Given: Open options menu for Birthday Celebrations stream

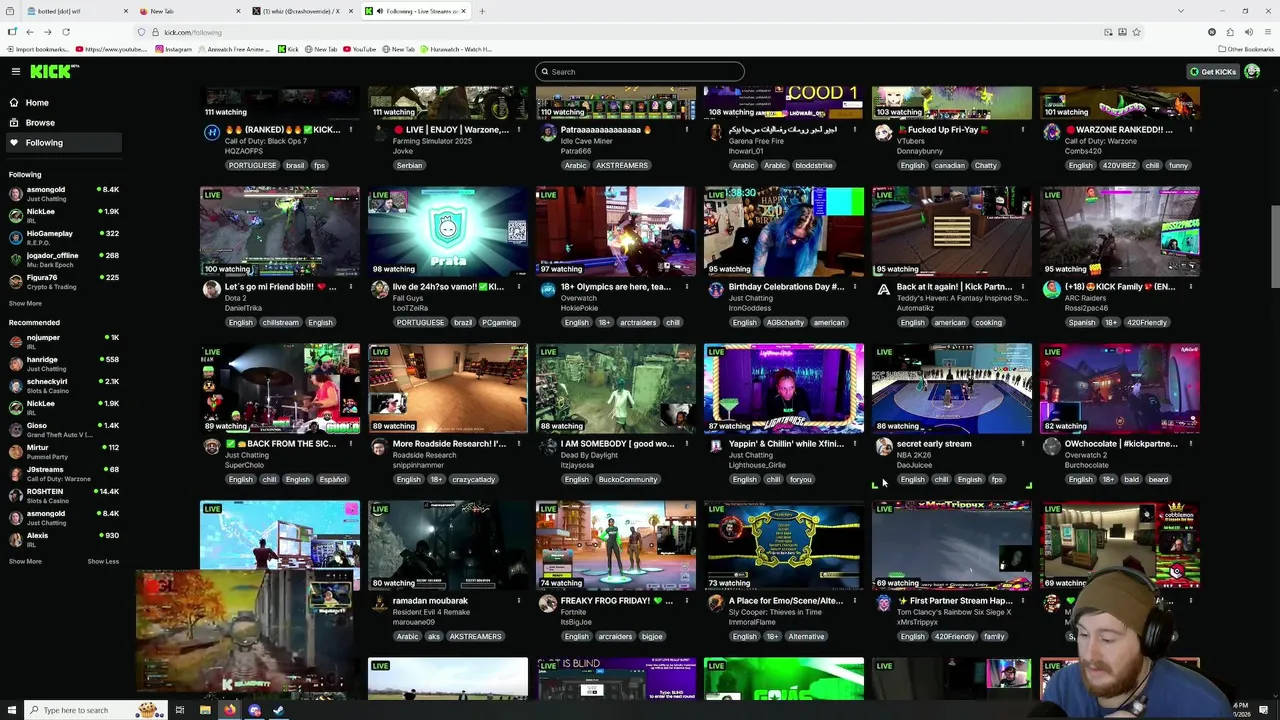Looking at the screenshot, I should pyautogui.click(x=854, y=287).
